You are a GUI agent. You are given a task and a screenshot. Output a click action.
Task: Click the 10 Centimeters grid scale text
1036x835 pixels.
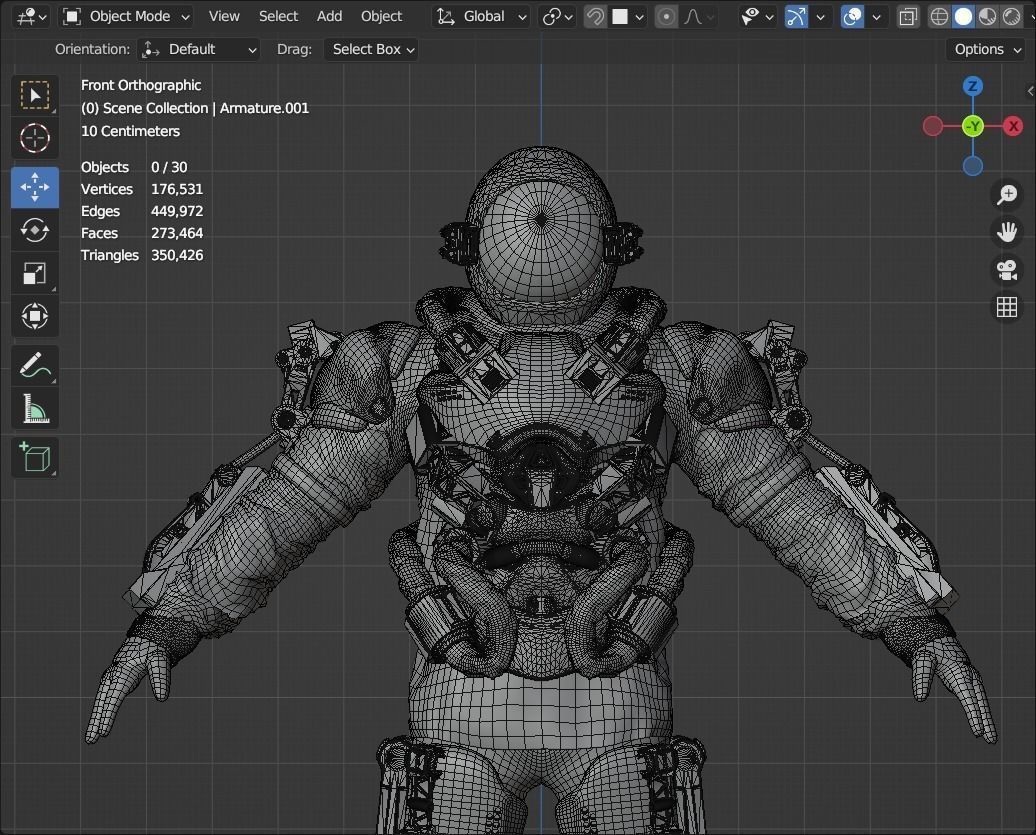click(x=130, y=131)
